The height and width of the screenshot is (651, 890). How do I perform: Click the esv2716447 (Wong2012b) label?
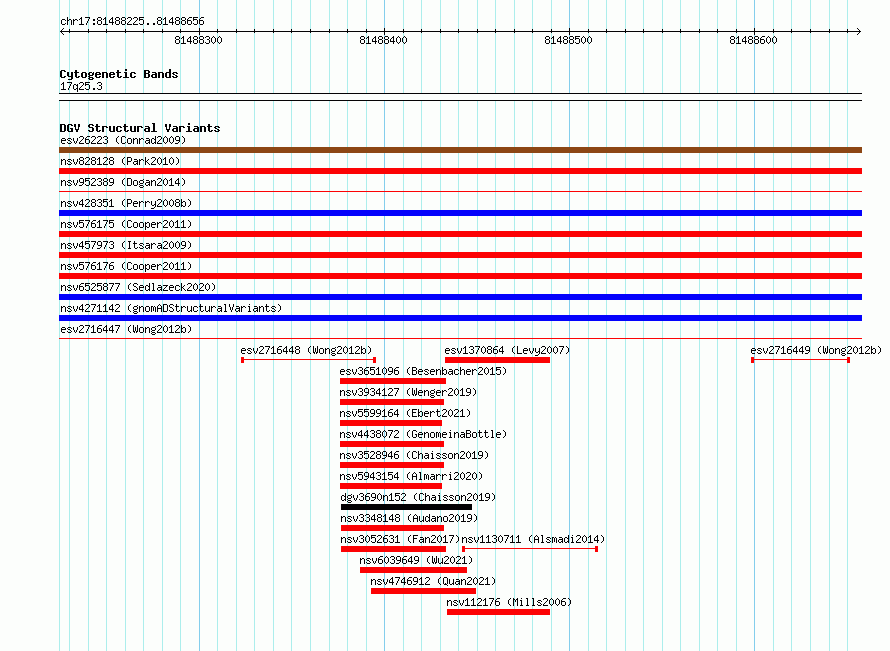(x=126, y=329)
